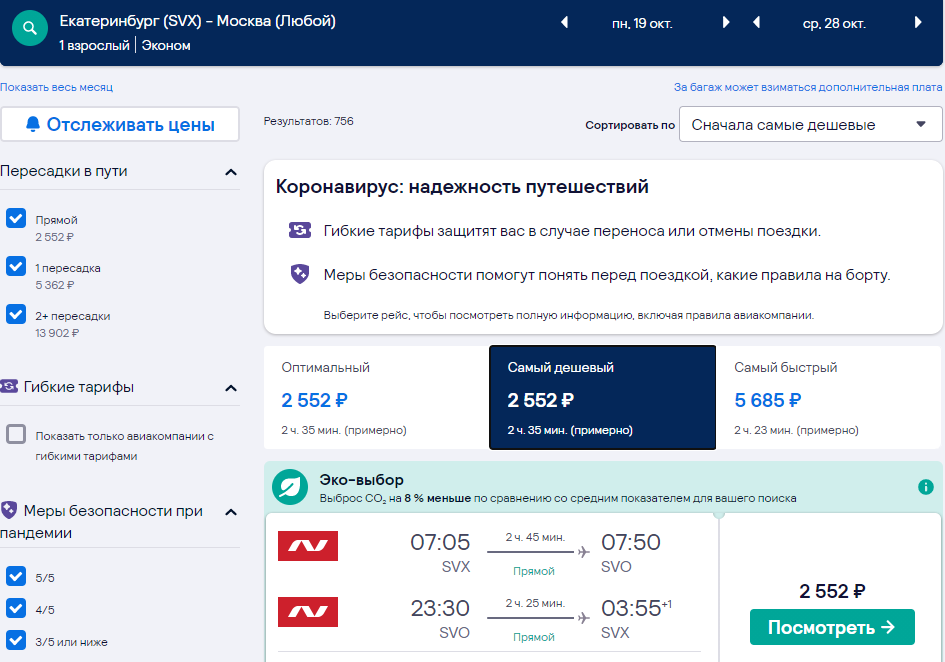The width and height of the screenshot is (945, 662).
Task: Select the Оптимальный tab
Action: click(376, 398)
